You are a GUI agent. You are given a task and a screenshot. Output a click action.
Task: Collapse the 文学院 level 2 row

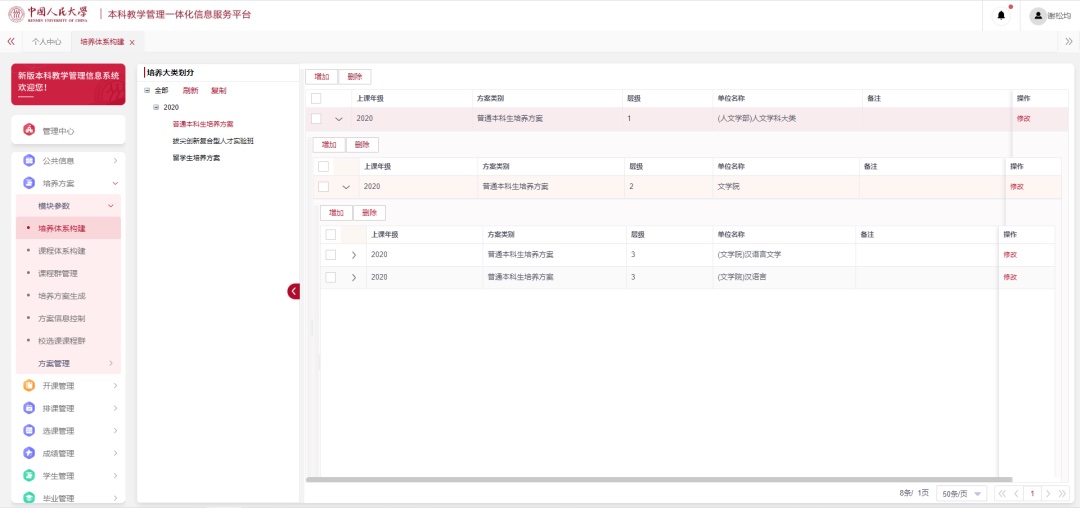coord(346,186)
